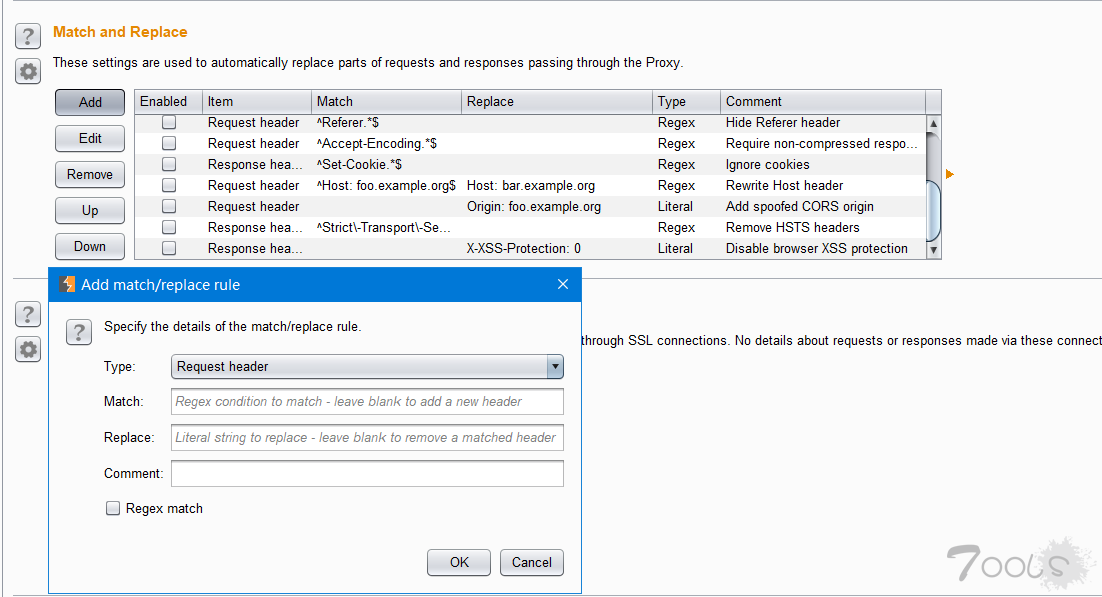Sort the table by the Match column header
The height and width of the screenshot is (597, 1102).
click(386, 101)
